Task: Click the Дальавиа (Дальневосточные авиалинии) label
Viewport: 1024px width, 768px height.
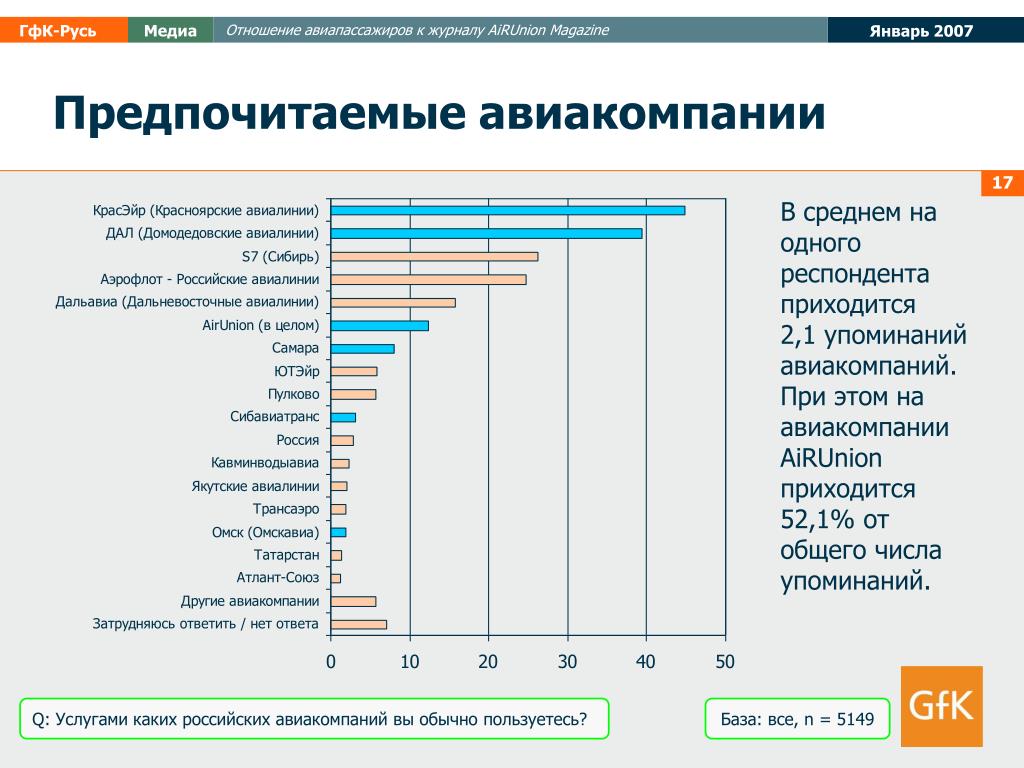Action: coord(187,302)
